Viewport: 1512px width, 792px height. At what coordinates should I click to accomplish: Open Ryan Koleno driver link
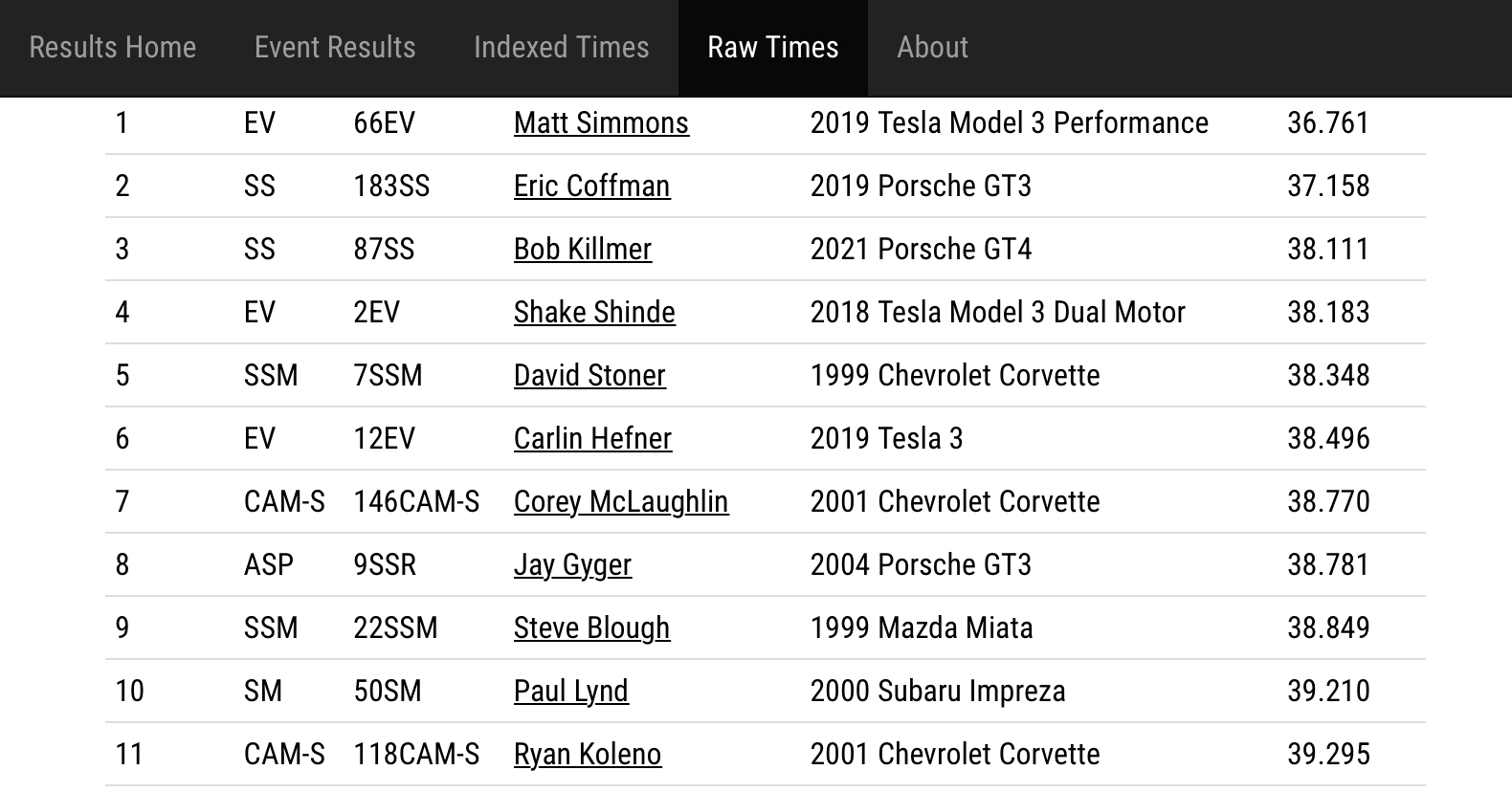(588, 755)
